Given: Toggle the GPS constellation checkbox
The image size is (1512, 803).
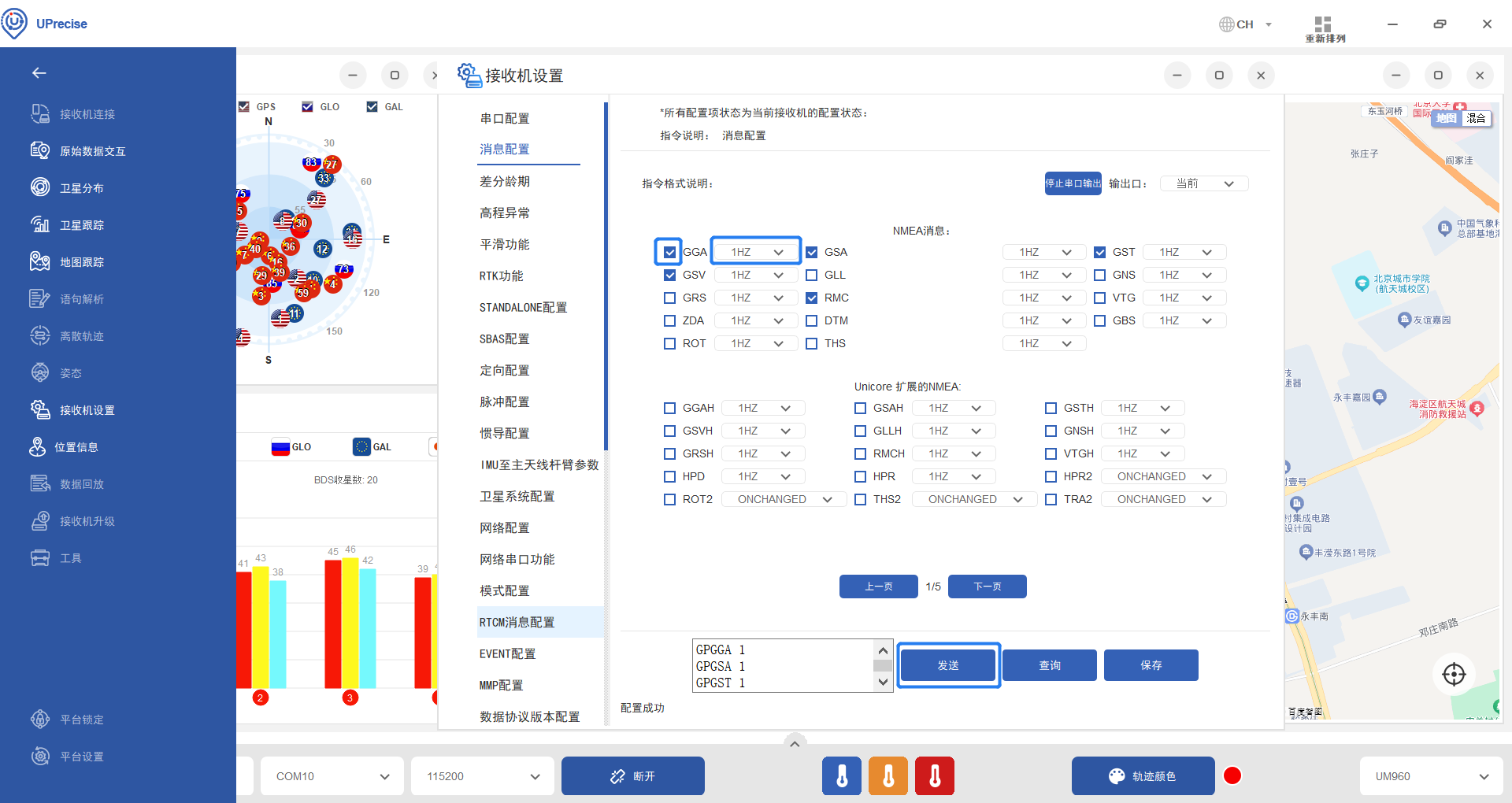Looking at the screenshot, I should point(244,106).
